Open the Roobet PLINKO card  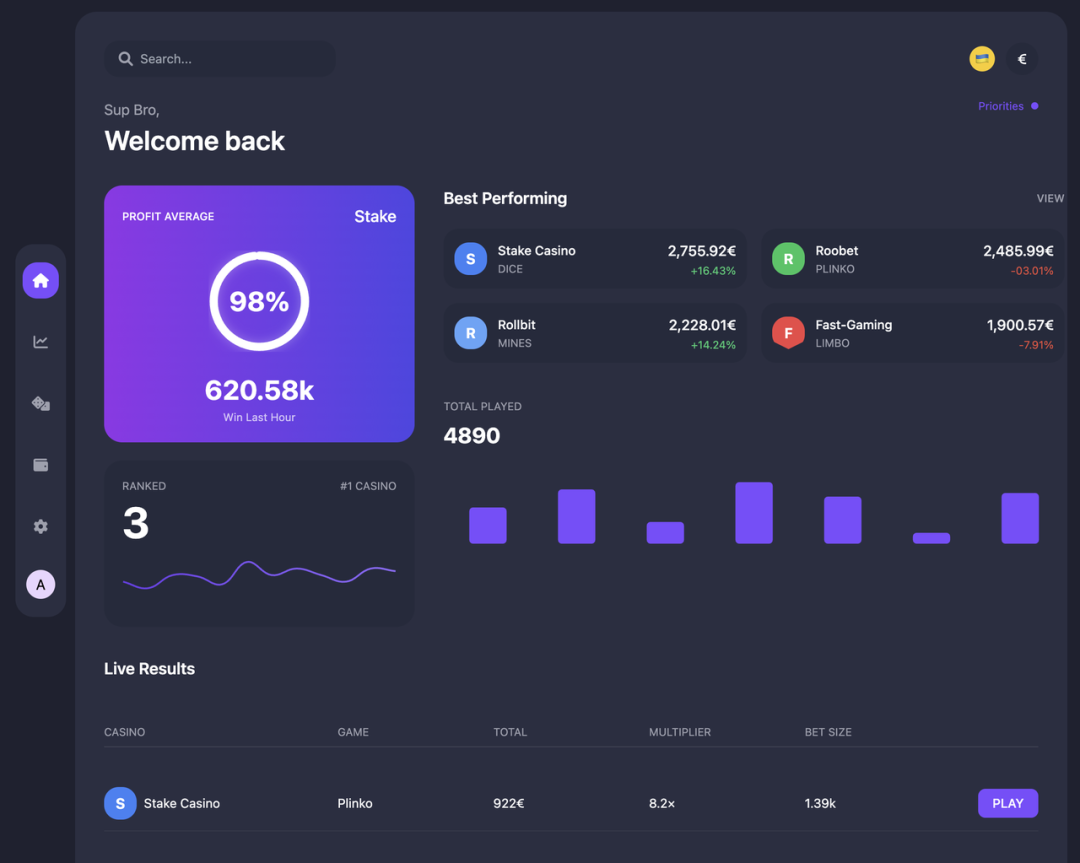[912, 259]
